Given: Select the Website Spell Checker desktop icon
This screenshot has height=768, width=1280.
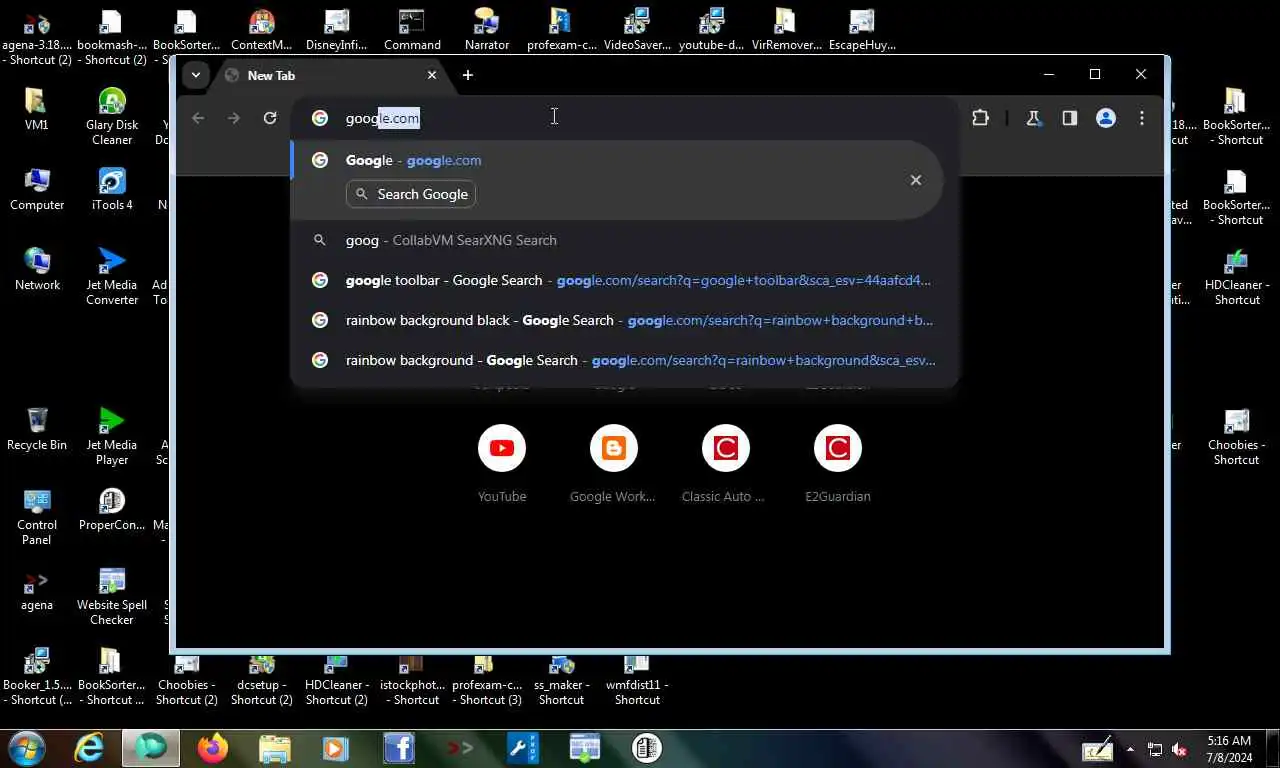Looking at the screenshot, I should click(112, 596).
